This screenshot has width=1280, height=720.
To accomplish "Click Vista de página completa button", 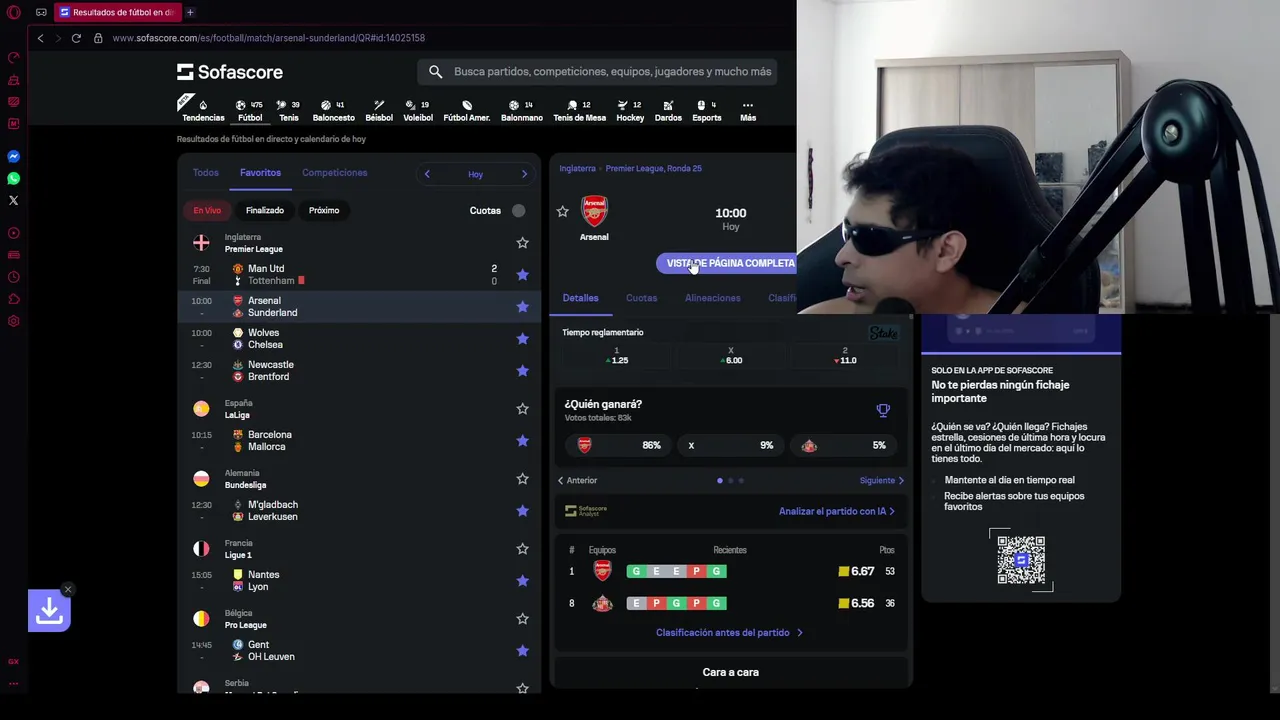I will (727, 263).
